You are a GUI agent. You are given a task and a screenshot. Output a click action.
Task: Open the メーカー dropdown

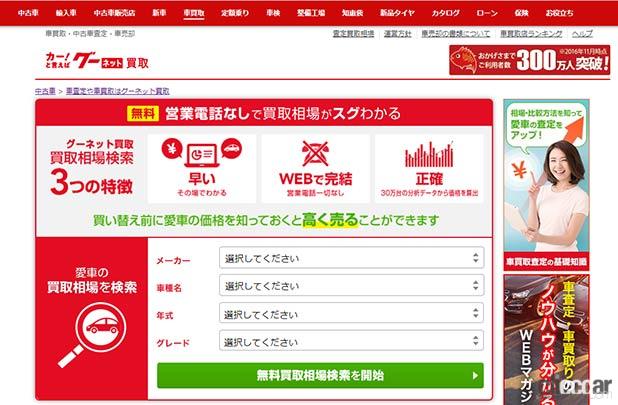(x=352, y=258)
